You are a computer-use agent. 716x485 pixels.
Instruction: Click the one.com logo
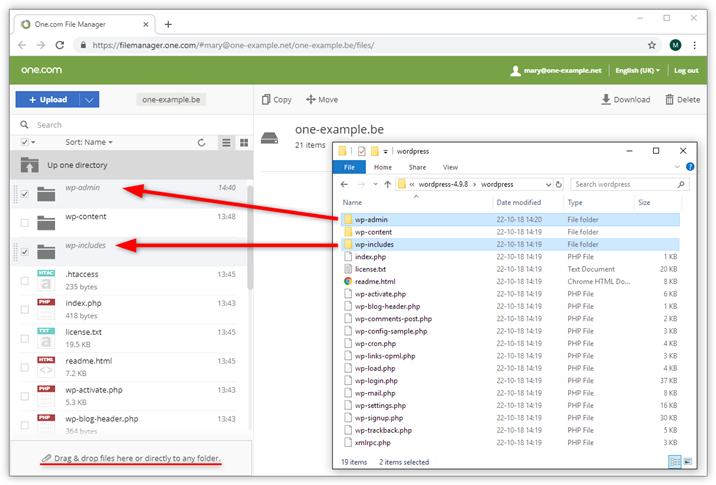pyautogui.click(x=42, y=70)
